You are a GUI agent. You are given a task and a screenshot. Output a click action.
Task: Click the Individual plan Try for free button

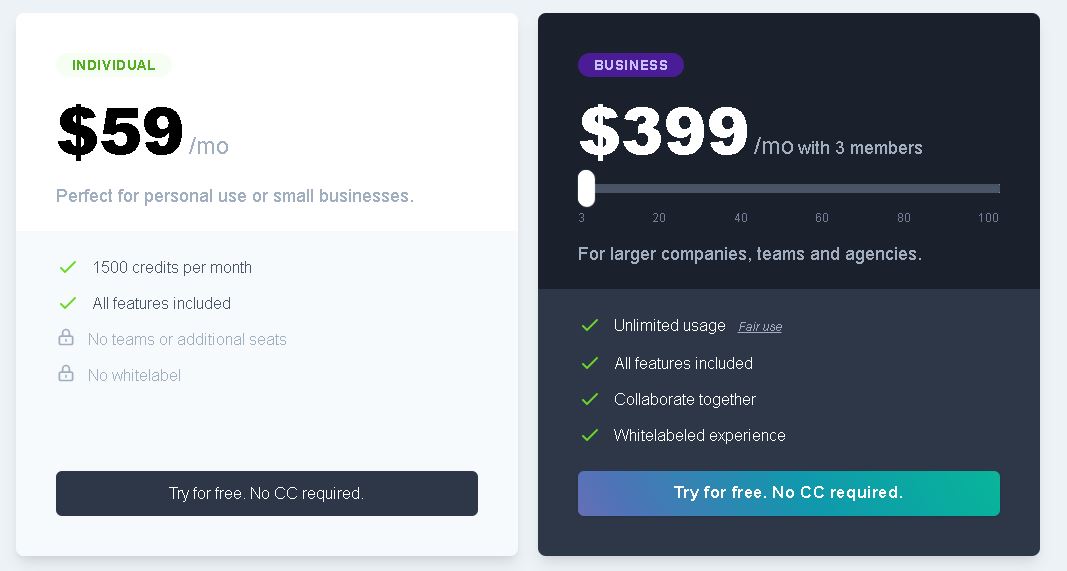(267, 493)
